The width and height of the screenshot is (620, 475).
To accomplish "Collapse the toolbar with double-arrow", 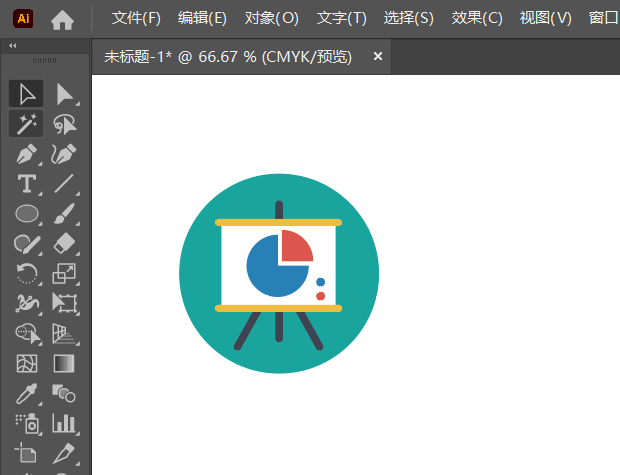I will pyautogui.click(x=13, y=45).
